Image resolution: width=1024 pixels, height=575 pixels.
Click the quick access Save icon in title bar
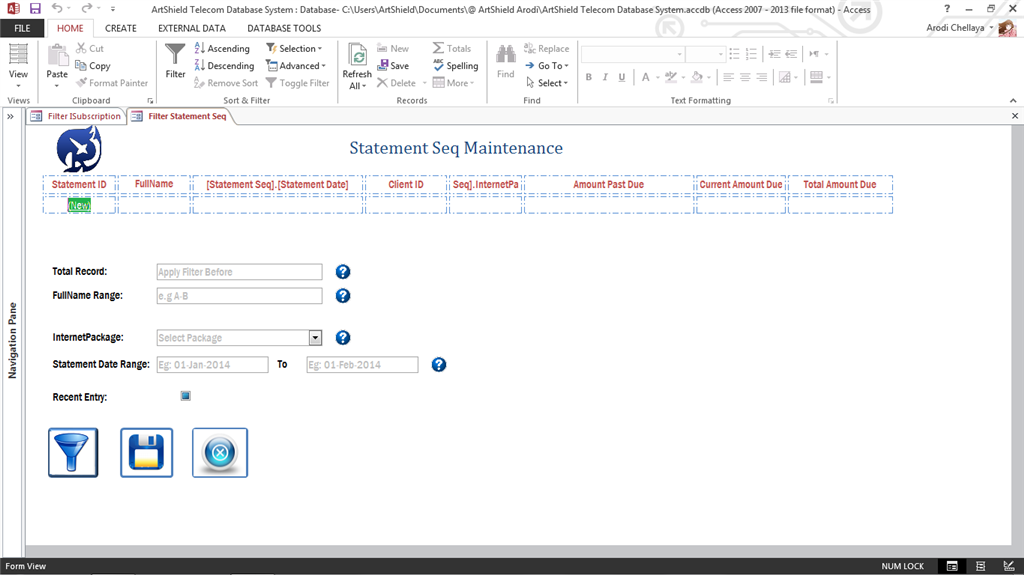click(x=35, y=8)
